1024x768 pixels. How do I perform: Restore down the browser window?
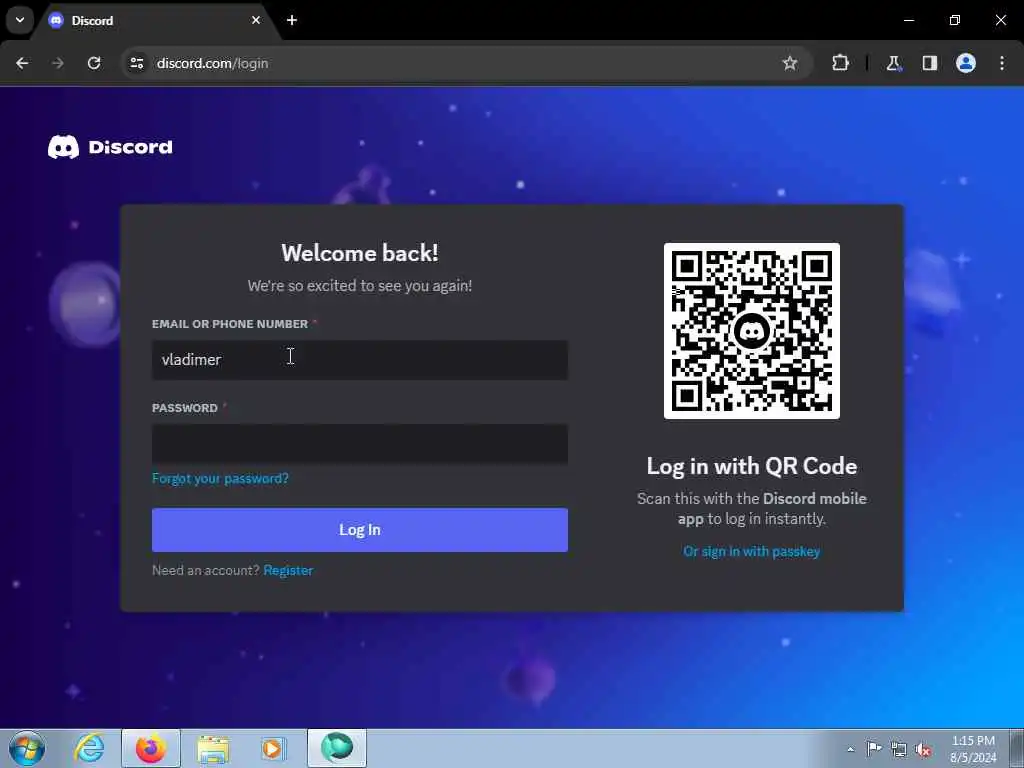pos(955,20)
